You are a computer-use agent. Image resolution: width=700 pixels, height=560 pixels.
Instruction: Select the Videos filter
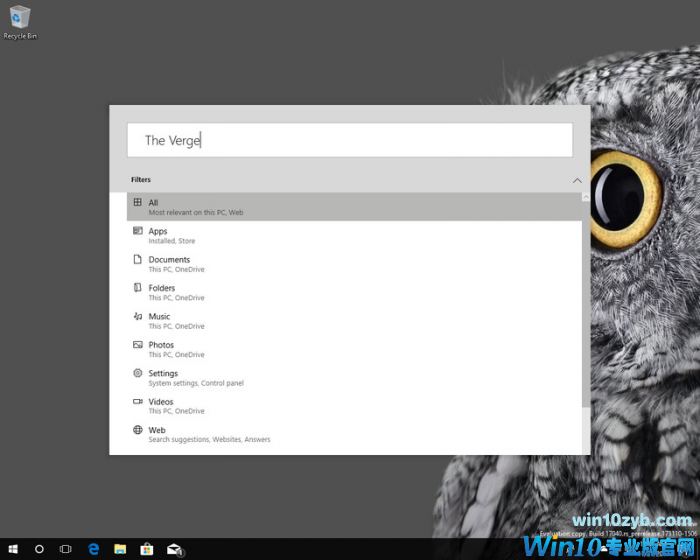point(350,405)
